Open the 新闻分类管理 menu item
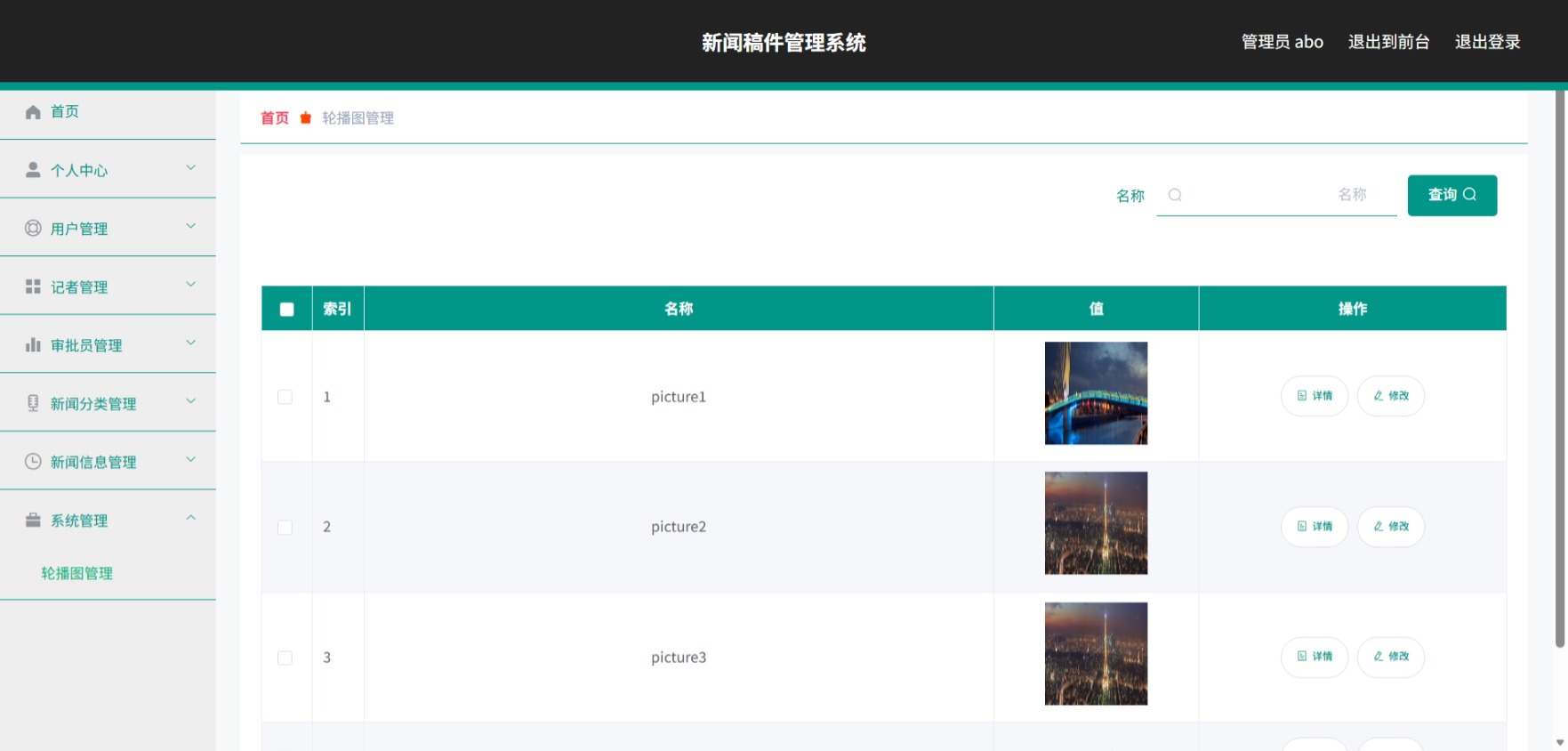 click(x=108, y=403)
